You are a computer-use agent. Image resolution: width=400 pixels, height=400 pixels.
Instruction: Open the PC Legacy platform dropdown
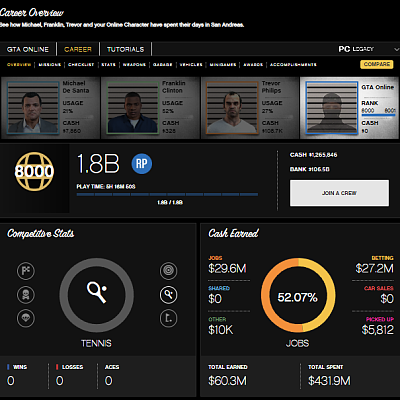click(x=368, y=49)
